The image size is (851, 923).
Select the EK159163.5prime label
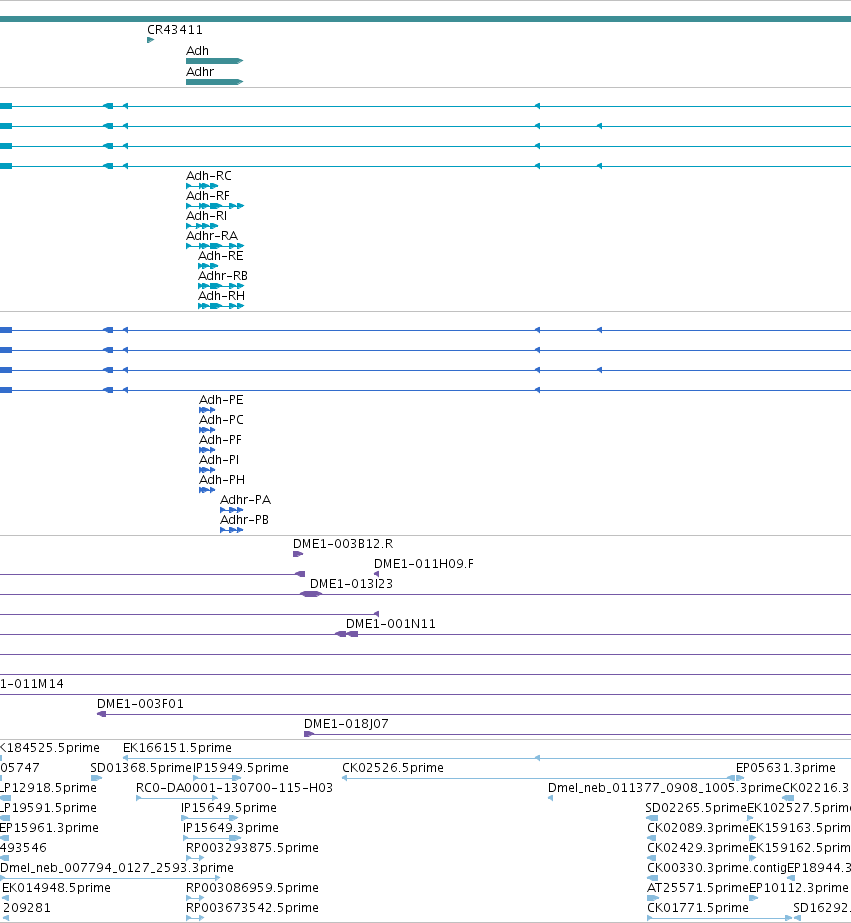click(x=800, y=828)
